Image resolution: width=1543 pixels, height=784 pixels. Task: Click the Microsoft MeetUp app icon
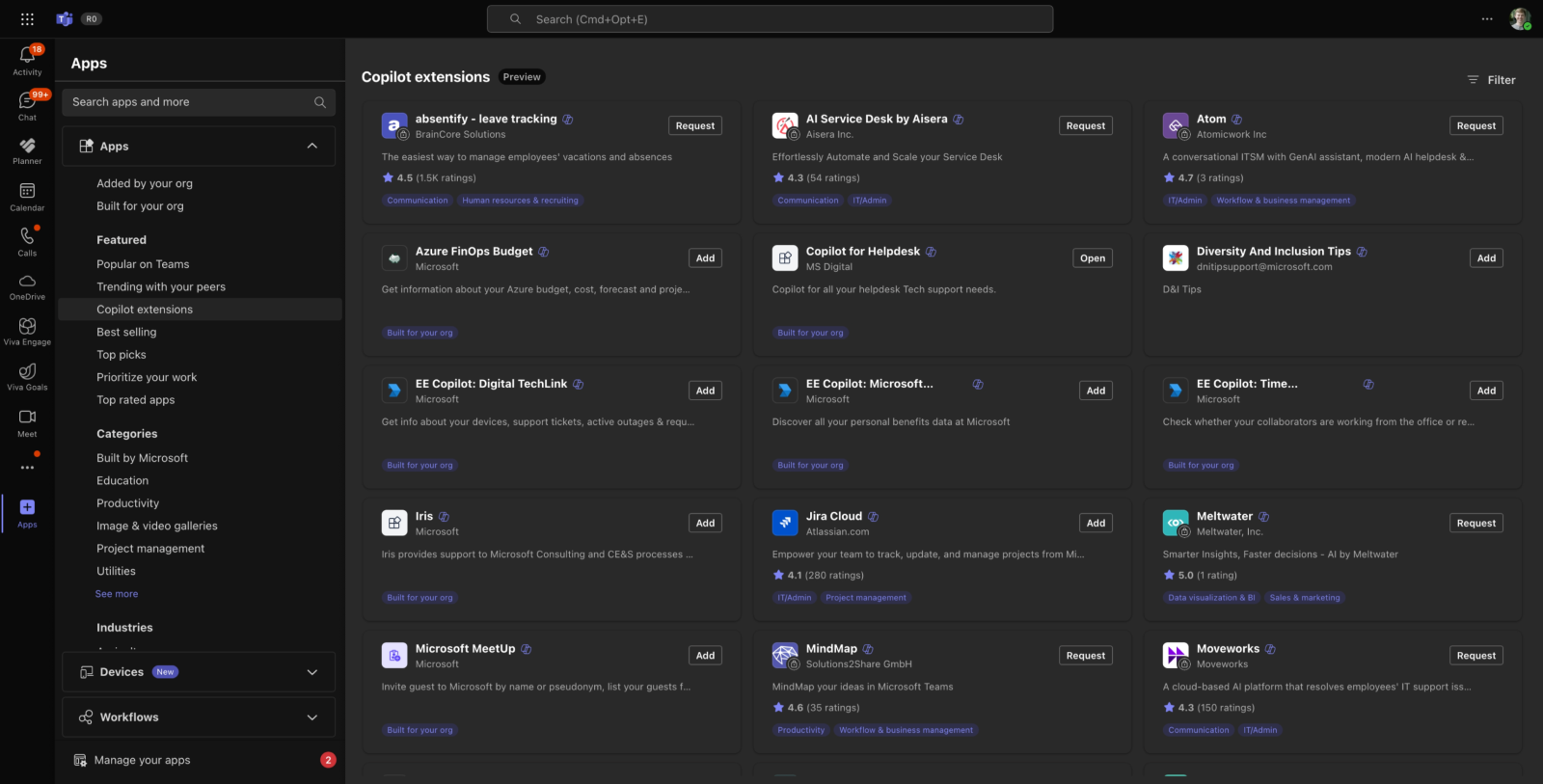pos(394,655)
